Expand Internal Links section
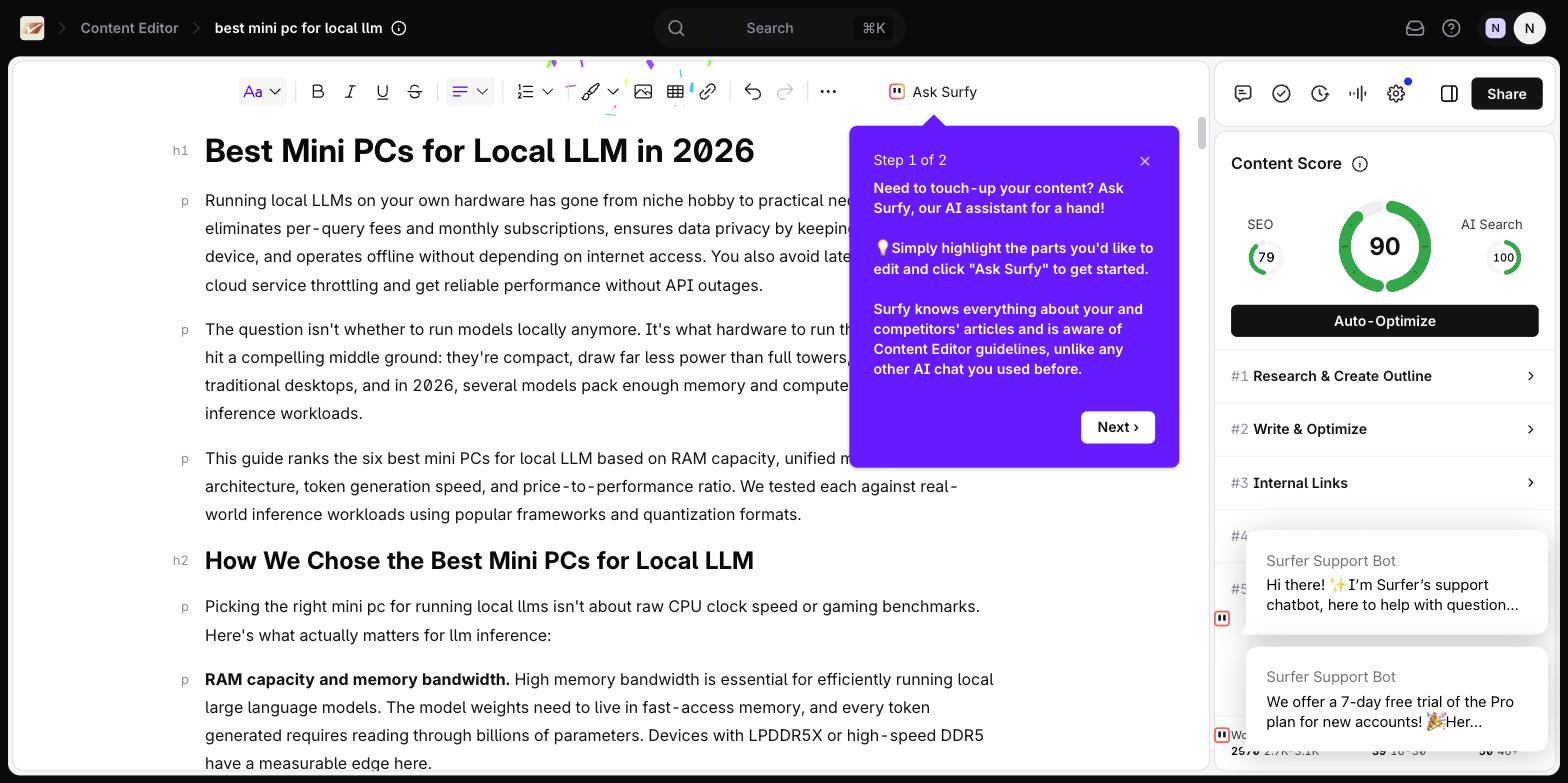This screenshot has width=1568, height=783. pos(1384,483)
